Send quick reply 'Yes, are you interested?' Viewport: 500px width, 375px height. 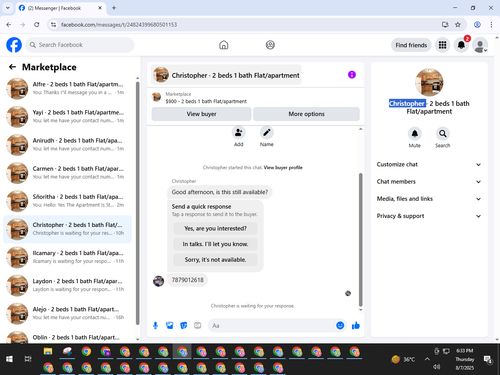tap(215, 228)
